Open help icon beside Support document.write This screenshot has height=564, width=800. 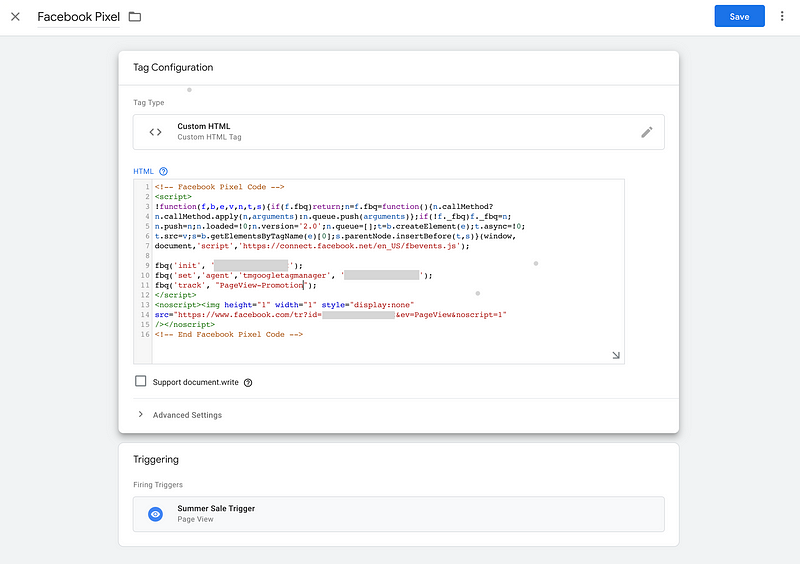(248, 383)
